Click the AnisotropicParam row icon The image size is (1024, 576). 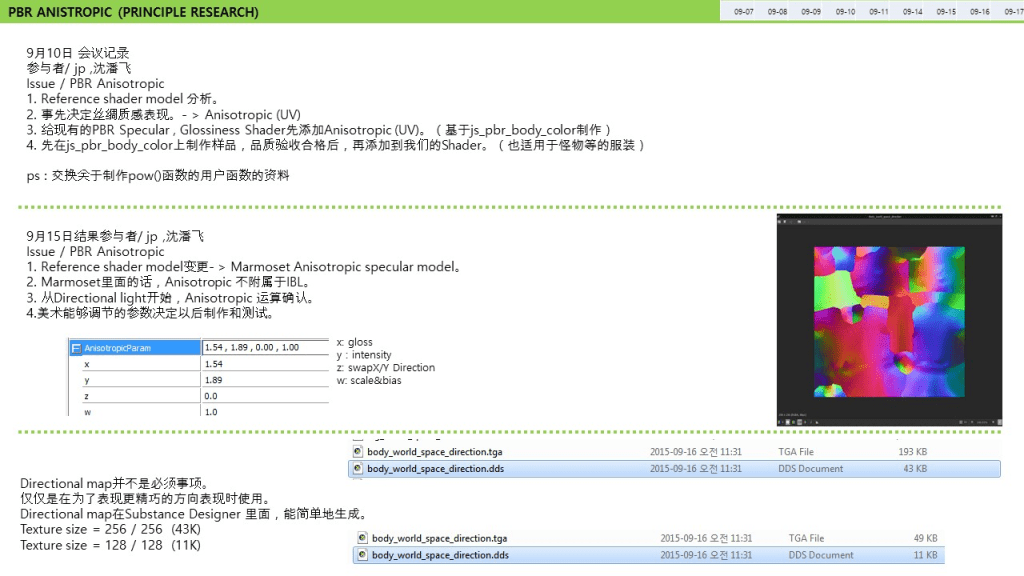[x=76, y=348]
